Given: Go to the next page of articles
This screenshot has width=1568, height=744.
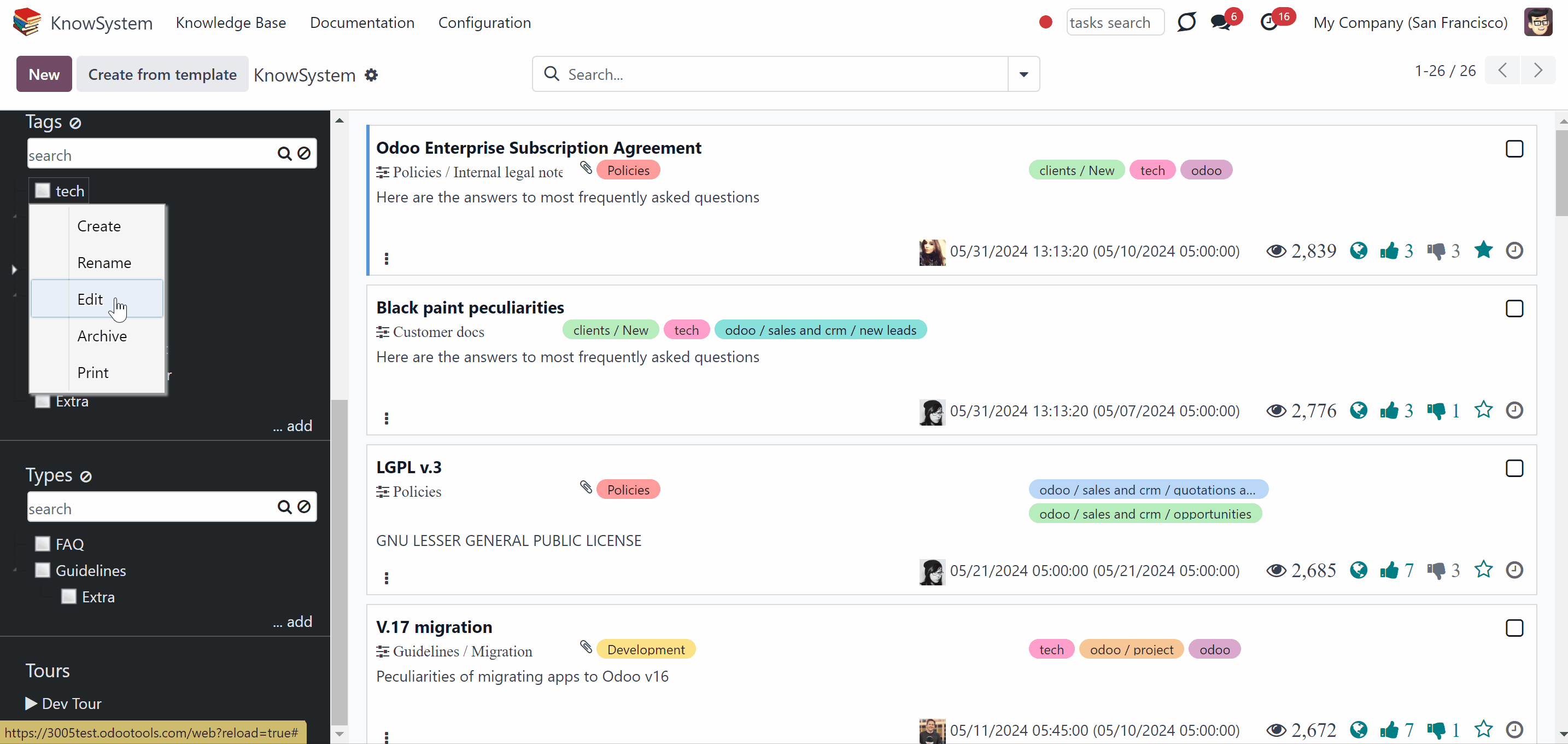Looking at the screenshot, I should [x=1538, y=71].
